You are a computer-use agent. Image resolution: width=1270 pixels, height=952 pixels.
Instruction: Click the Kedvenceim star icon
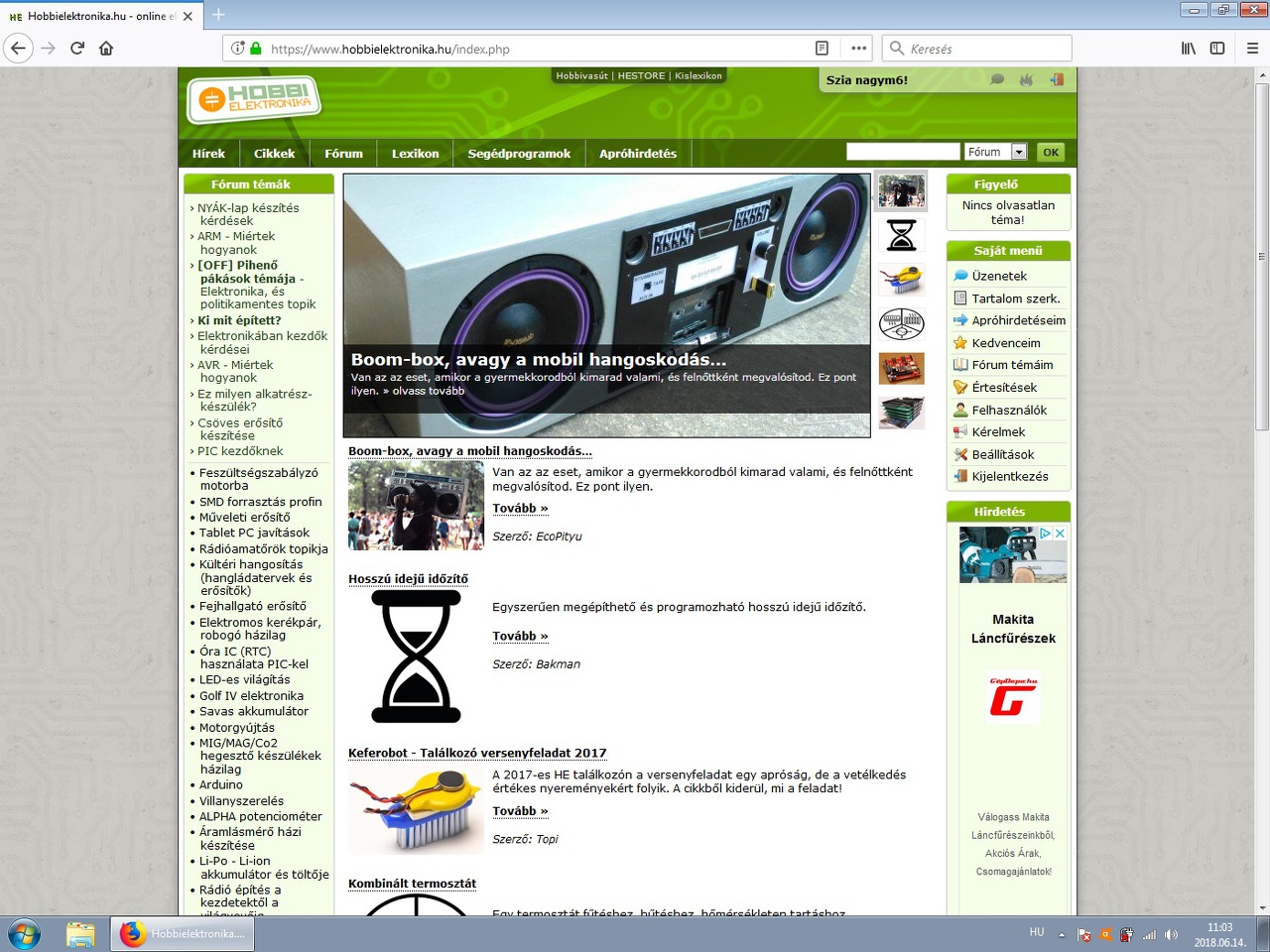tap(960, 343)
